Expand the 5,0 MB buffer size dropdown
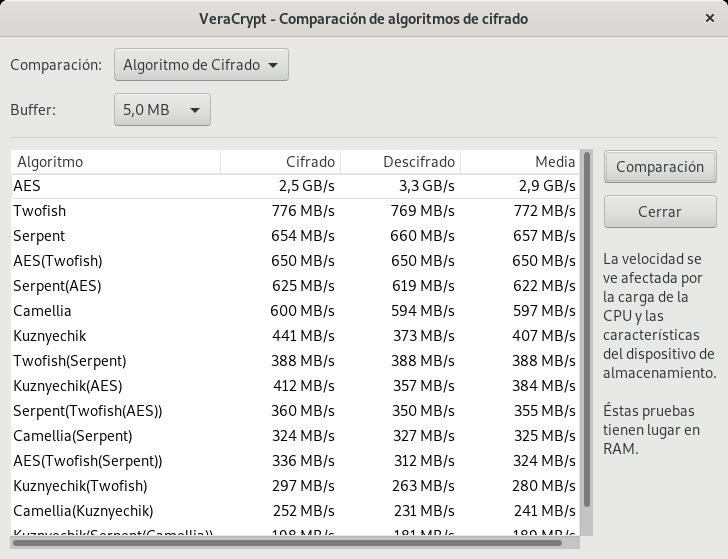This screenshot has height=559, width=728. click(162, 110)
